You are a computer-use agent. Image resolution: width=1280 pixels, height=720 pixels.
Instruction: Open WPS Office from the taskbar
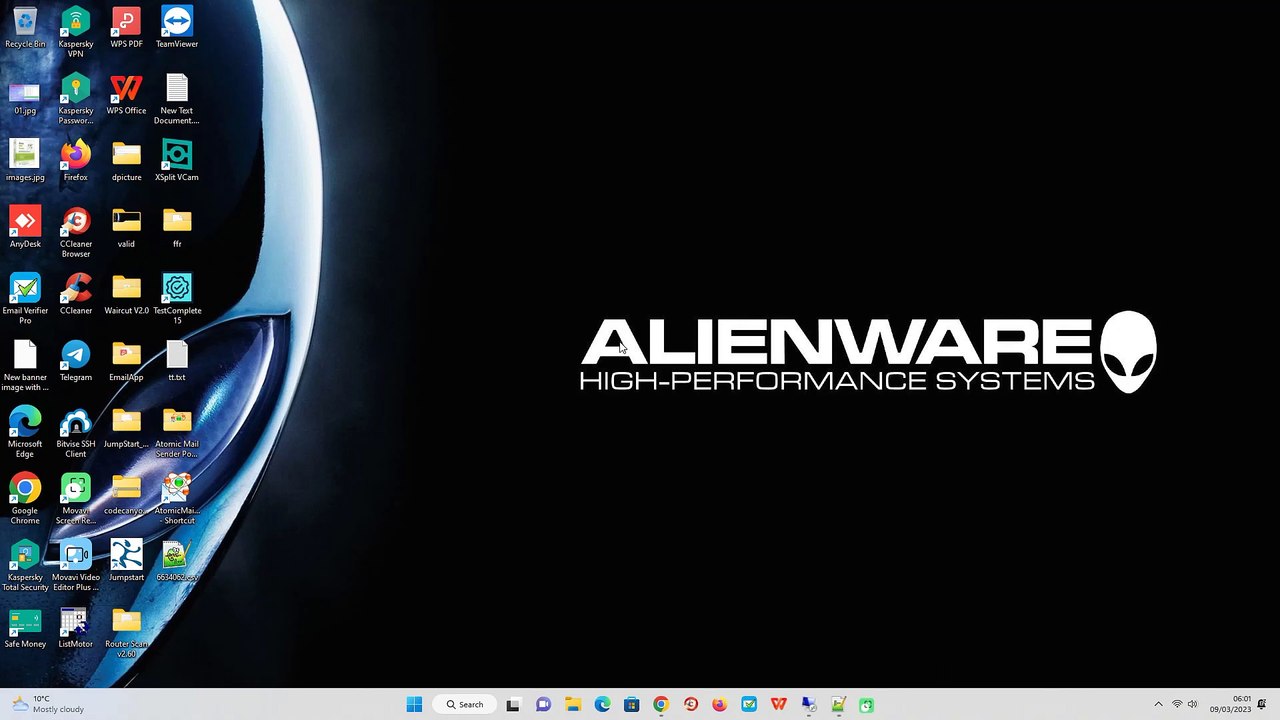click(778, 704)
